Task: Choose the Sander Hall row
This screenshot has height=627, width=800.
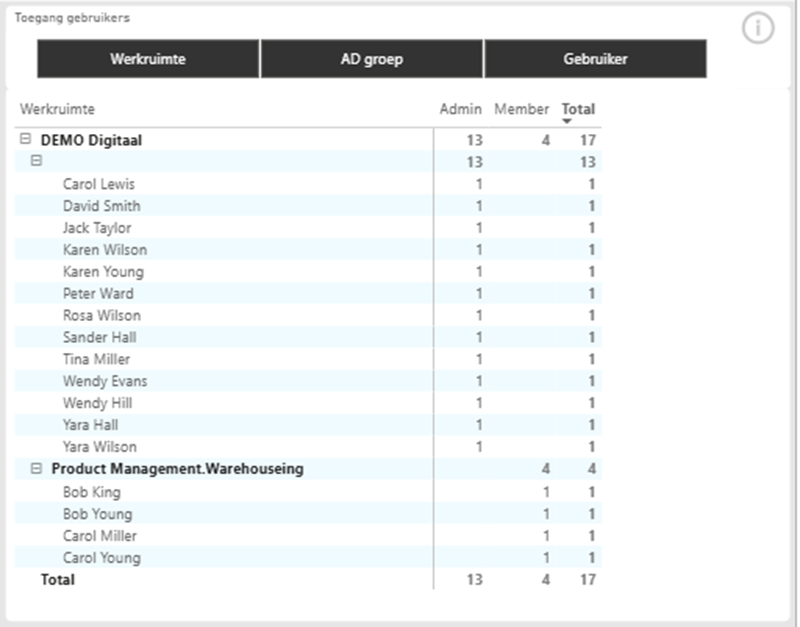Action: 99,337
